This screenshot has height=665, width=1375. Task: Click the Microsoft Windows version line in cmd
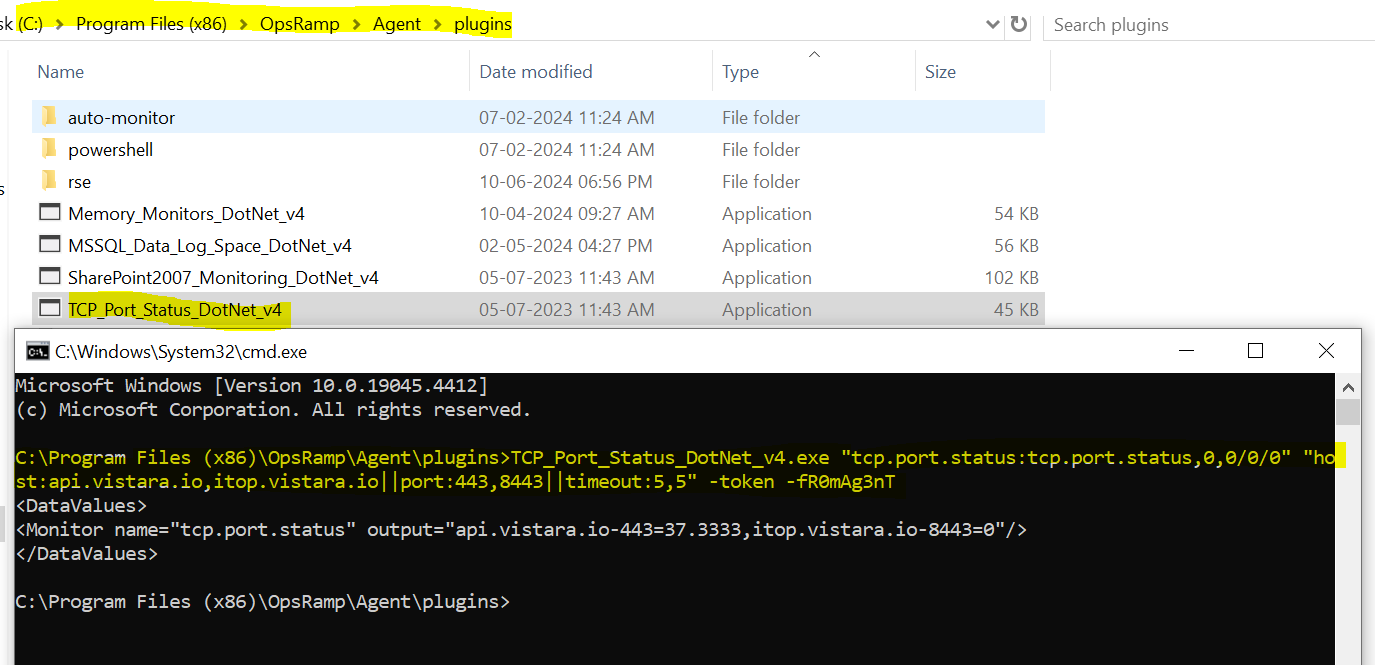pyautogui.click(x=251, y=385)
